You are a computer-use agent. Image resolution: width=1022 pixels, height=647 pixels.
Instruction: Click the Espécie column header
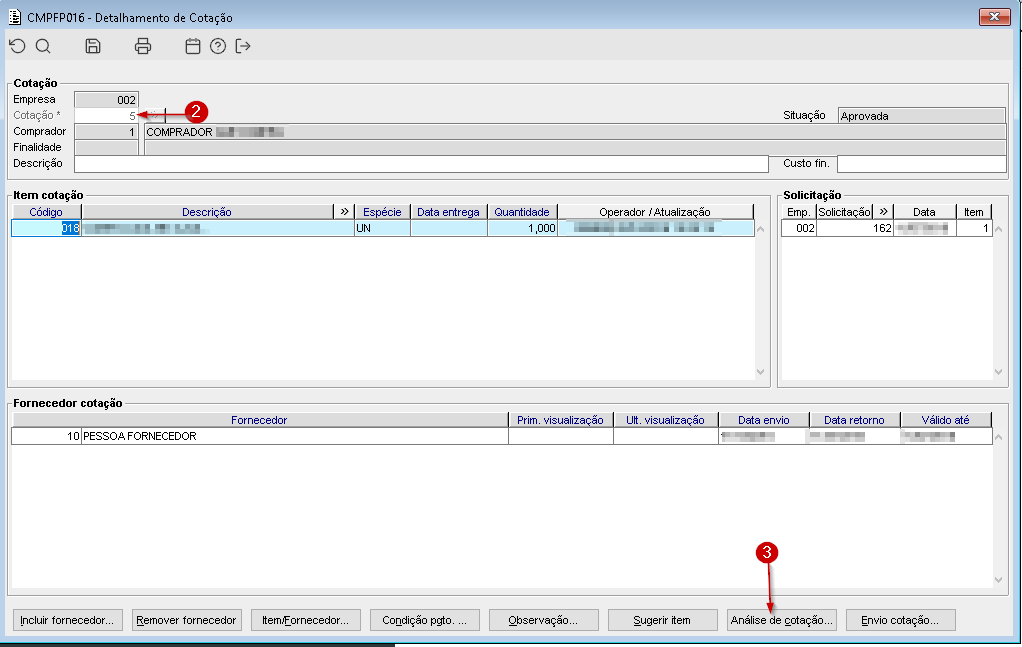[x=383, y=212]
